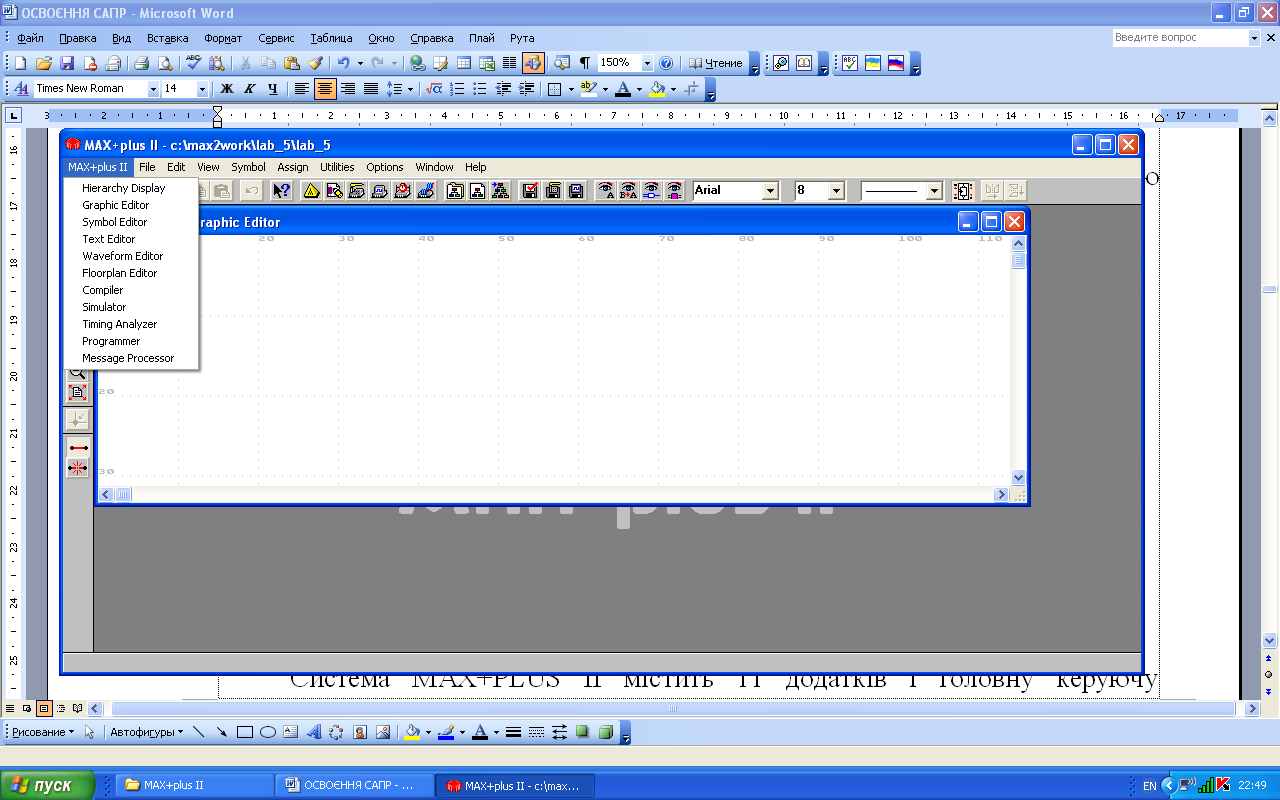Open the Arial font dropdown in MAX+plus II
Screen dimensions: 1280x800
(x=770, y=190)
